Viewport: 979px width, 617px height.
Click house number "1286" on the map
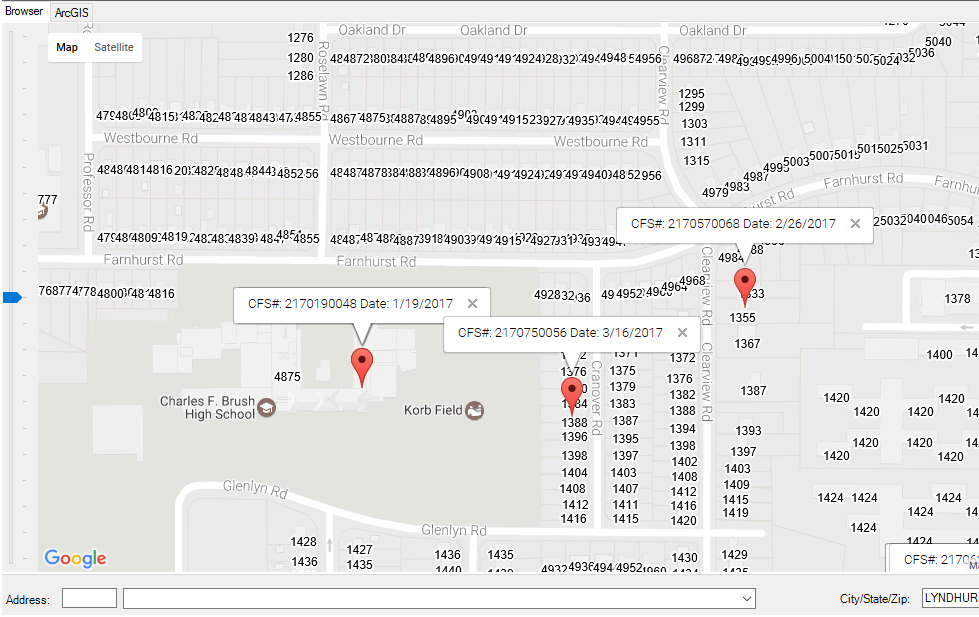(x=300, y=76)
